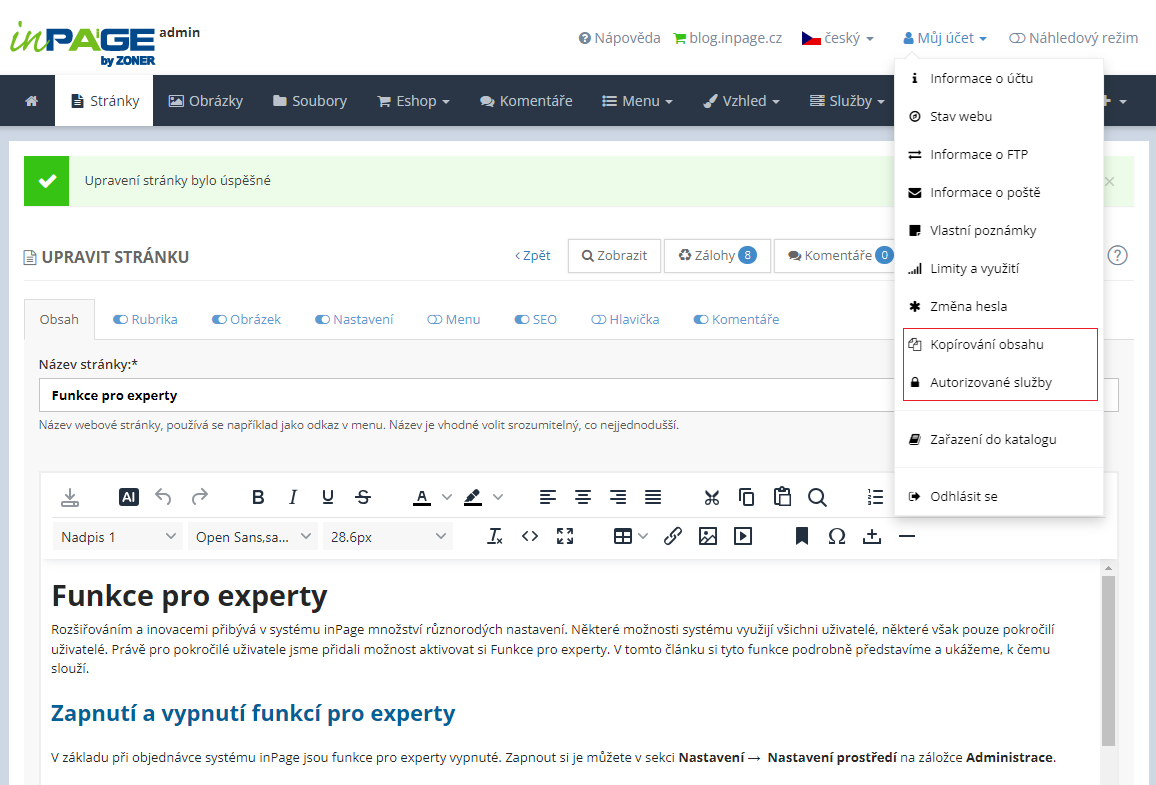Insert an image via editor image icon
The width and height of the screenshot is (1156, 785).
pyautogui.click(x=708, y=537)
